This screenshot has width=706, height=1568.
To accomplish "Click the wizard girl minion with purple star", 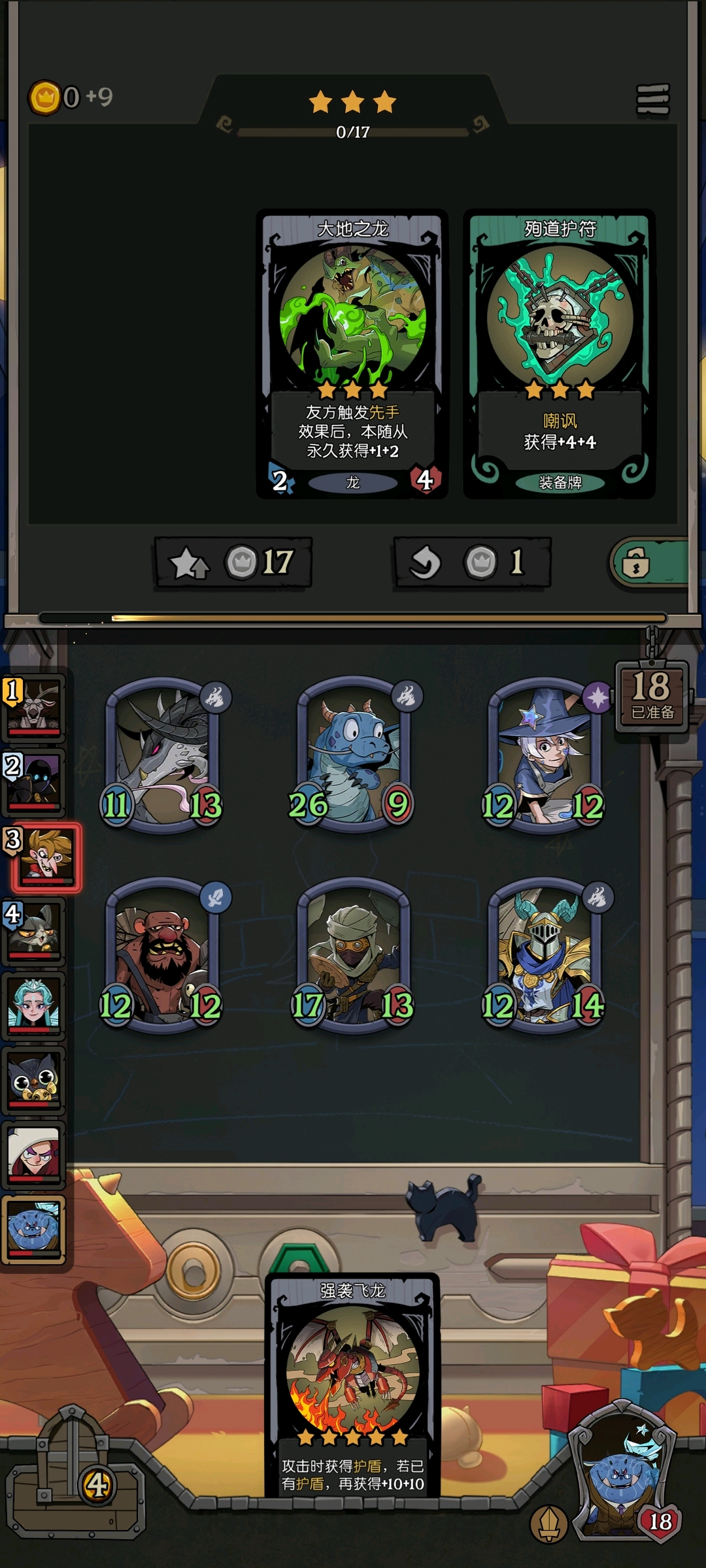I will [544, 755].
